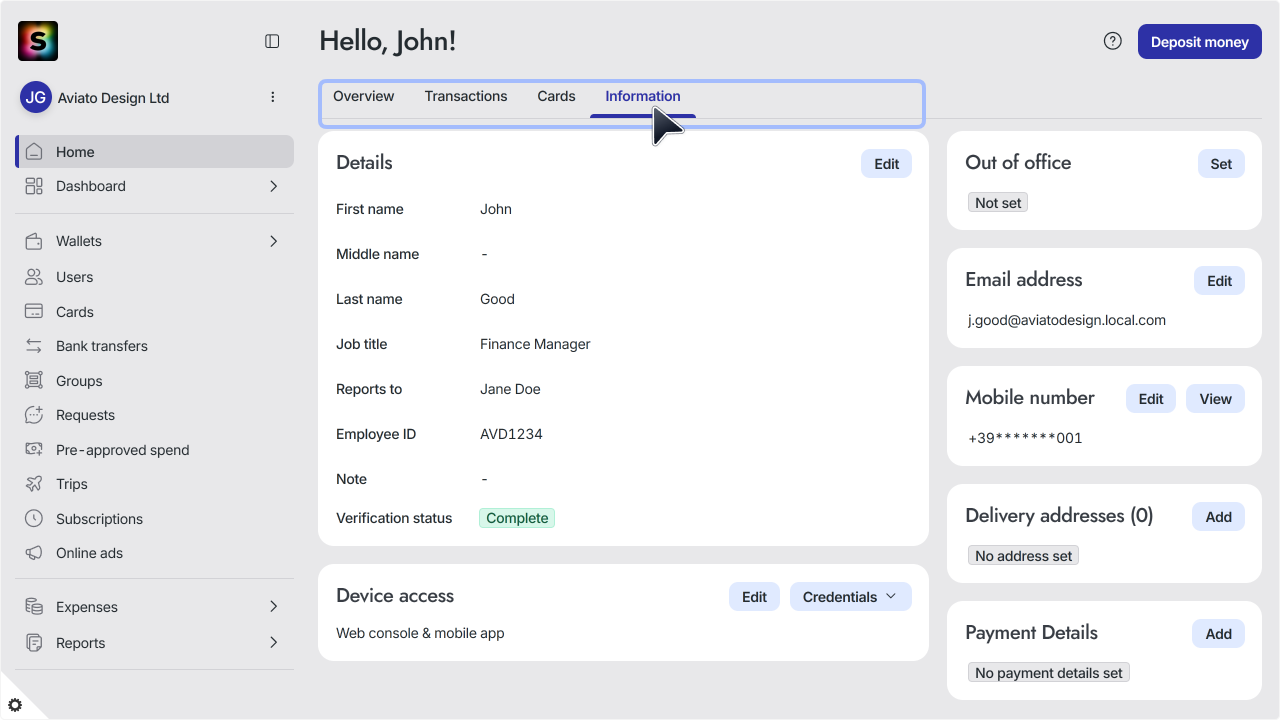Click the Groups icon

click(x=34, y=381)
